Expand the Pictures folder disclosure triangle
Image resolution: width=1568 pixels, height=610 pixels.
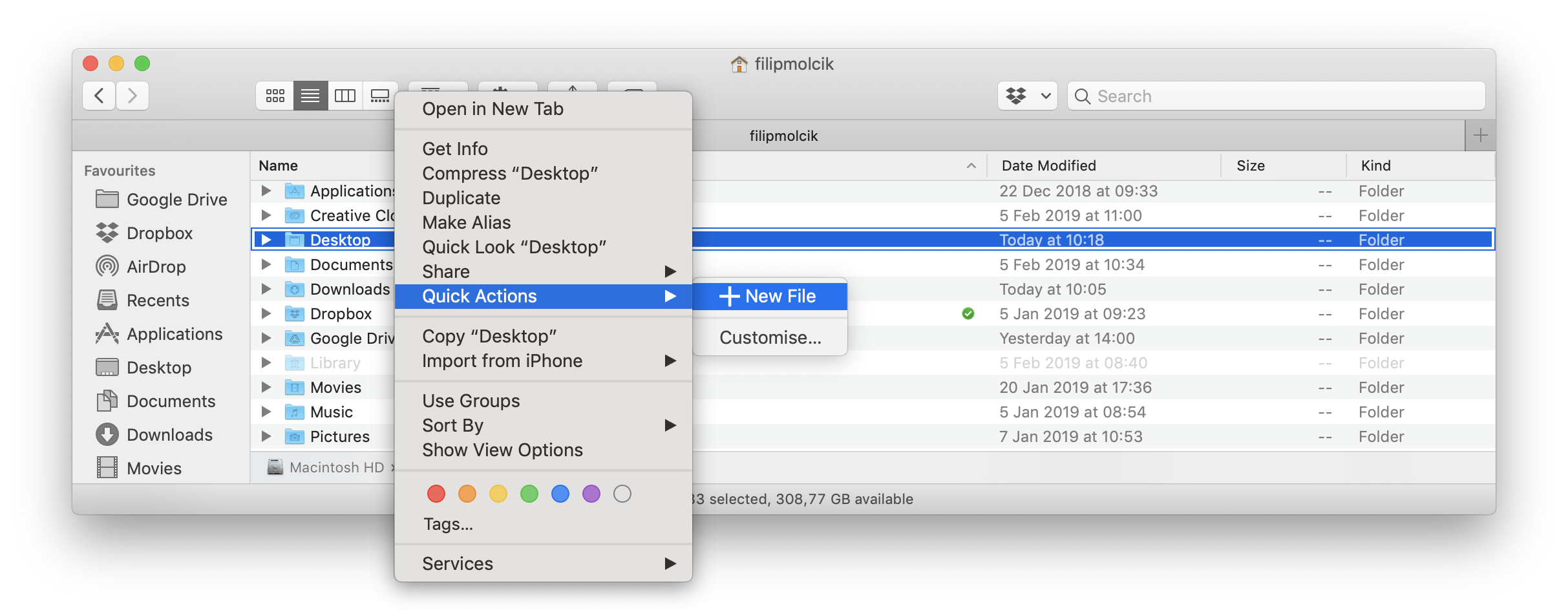[266, 436]
